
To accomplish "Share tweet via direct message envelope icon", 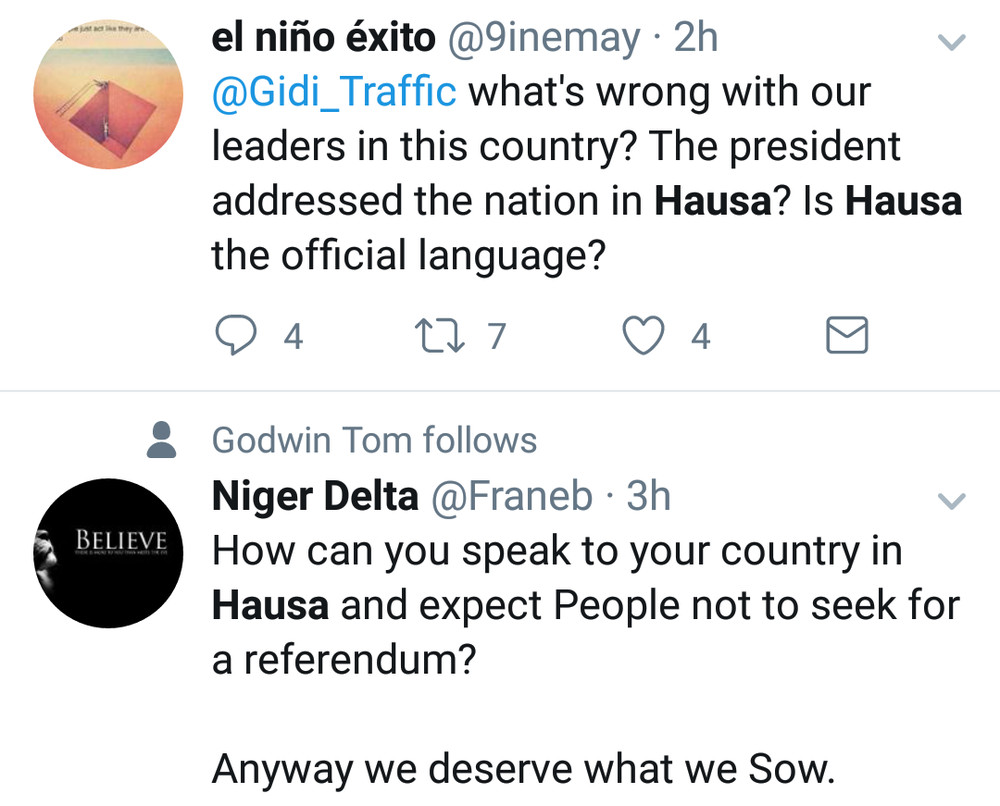I will pos(846,335).
